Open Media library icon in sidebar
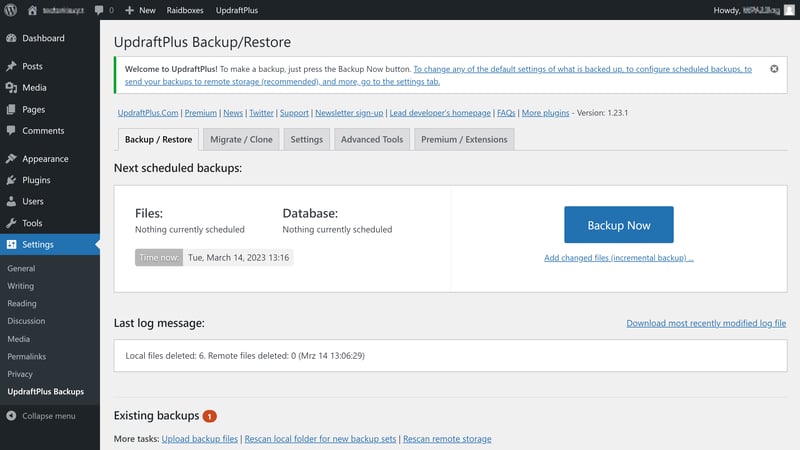 pyautogui.click(x=11, y=87)
